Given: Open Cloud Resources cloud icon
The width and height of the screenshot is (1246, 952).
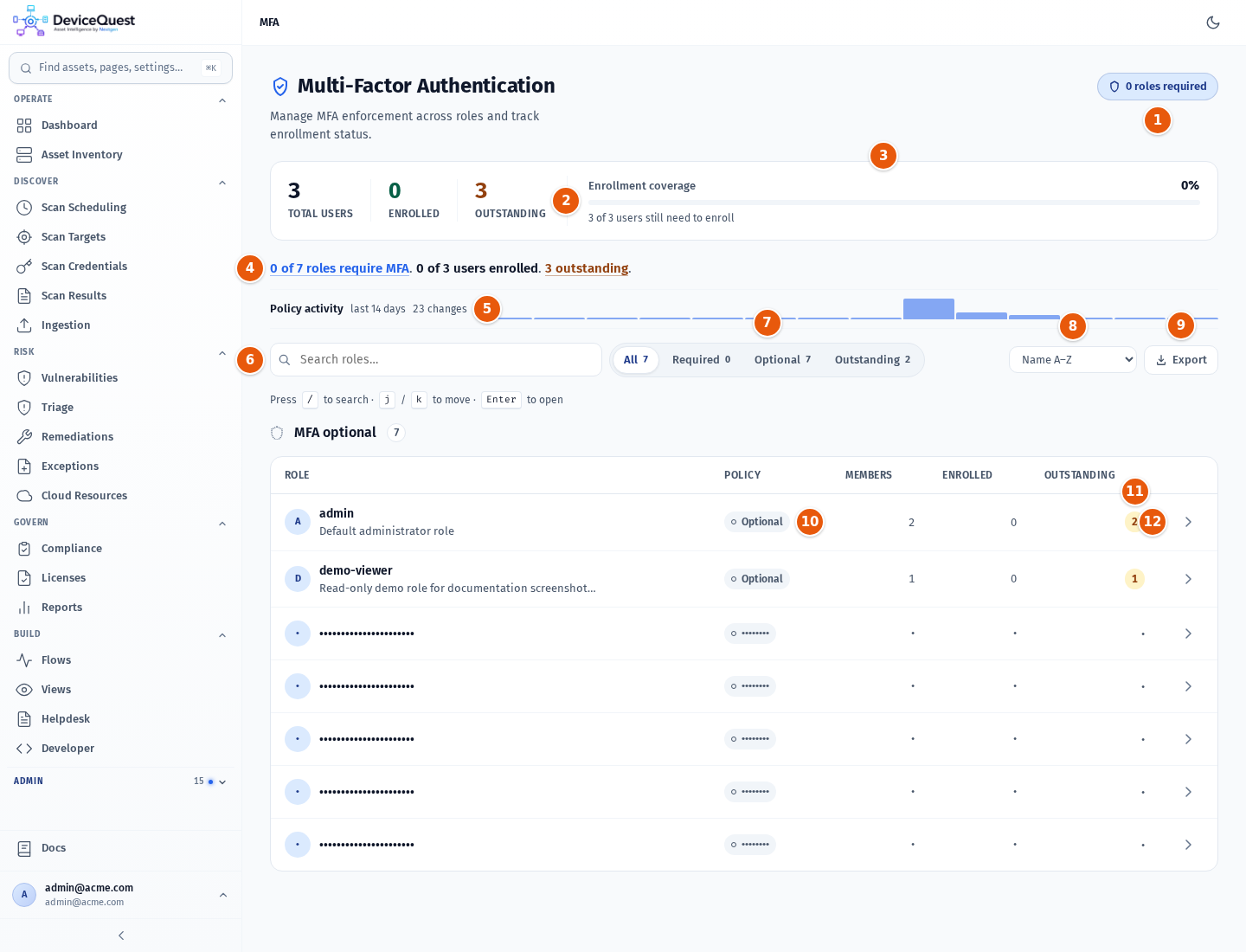Looking at the screenshot, I should coord(24,496).
